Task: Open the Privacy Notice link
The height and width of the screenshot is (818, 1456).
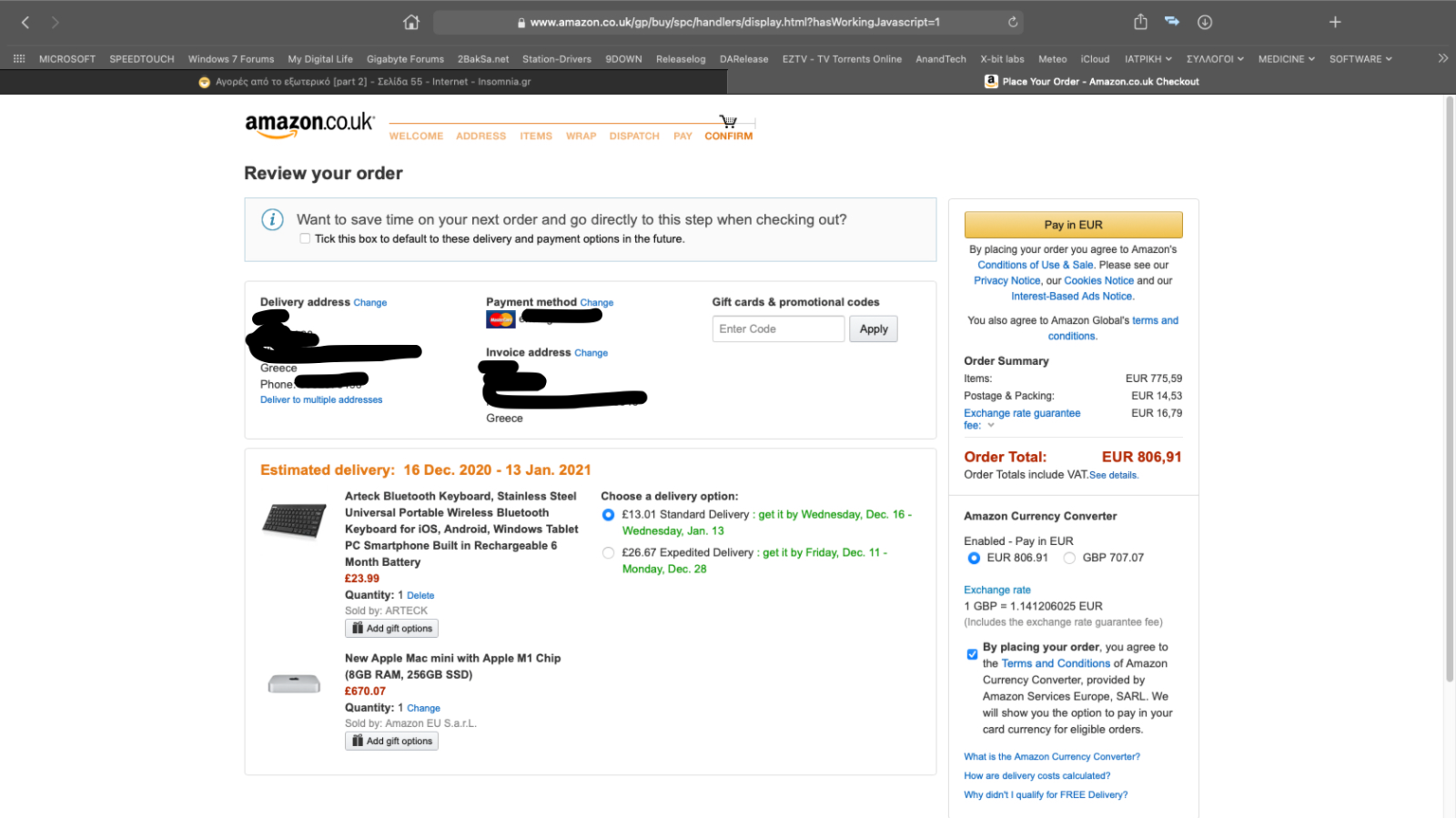Action: pyautogui.click(x=1006, y=280)
